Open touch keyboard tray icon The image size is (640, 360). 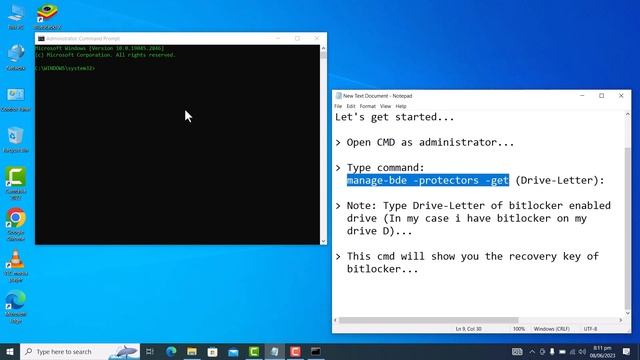pos(517,351)
